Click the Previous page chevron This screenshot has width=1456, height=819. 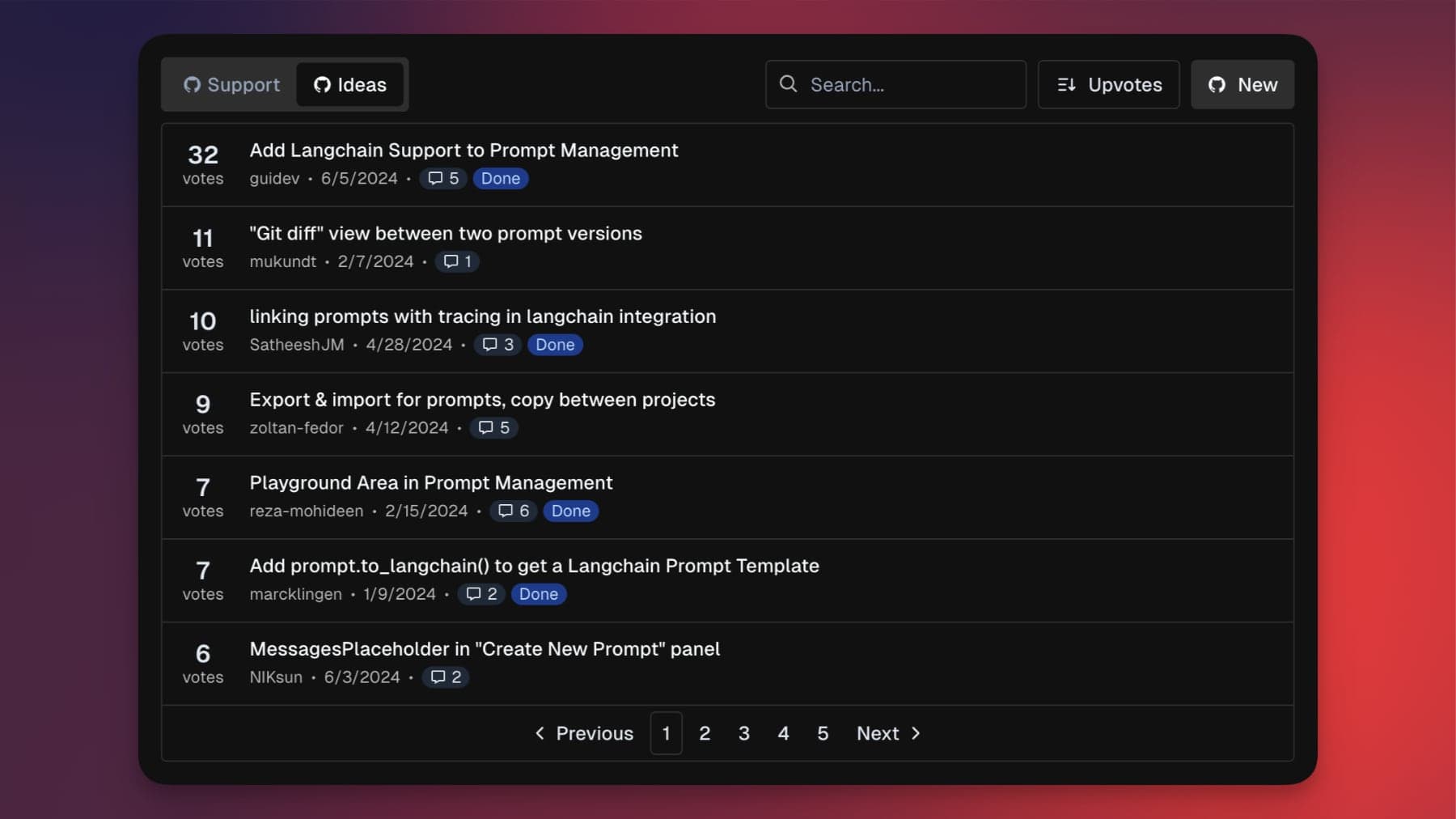coord(540,733)
